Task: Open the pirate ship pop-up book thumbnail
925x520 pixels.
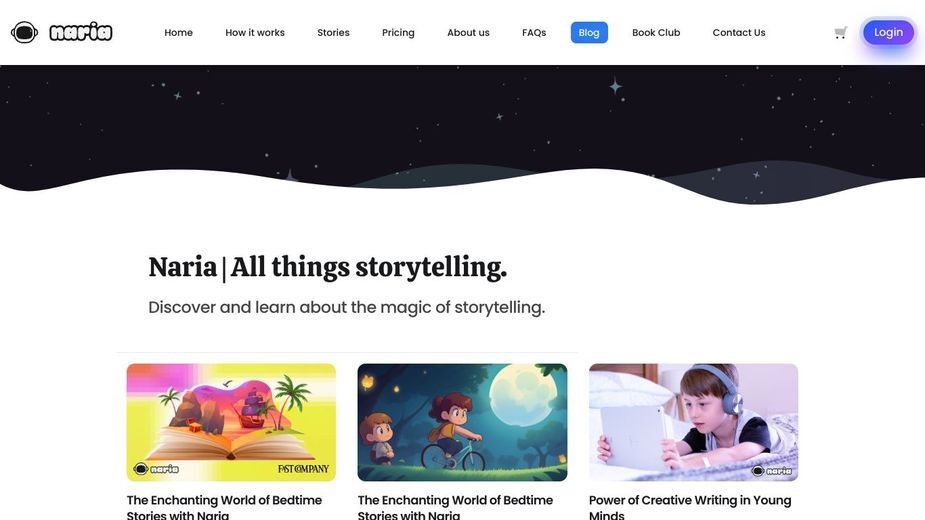Action: (231, 422)
